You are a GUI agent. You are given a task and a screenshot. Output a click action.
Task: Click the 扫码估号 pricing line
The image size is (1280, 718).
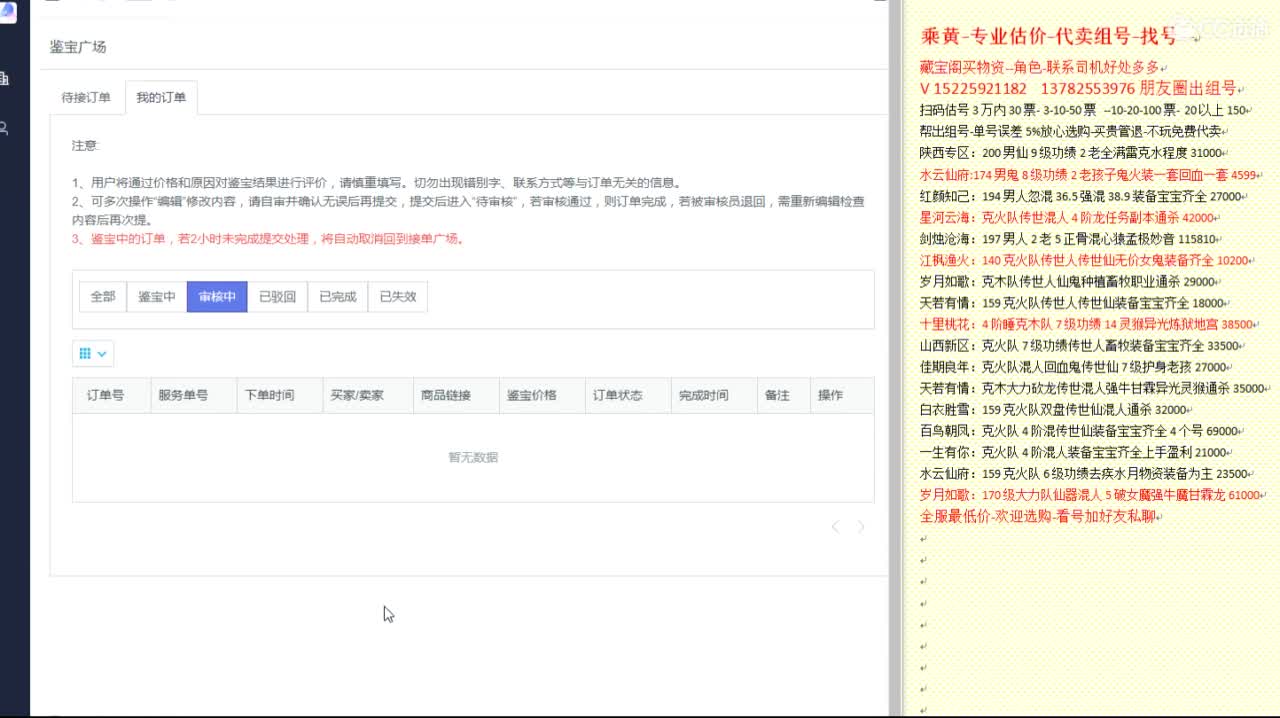pos(1083,110)
